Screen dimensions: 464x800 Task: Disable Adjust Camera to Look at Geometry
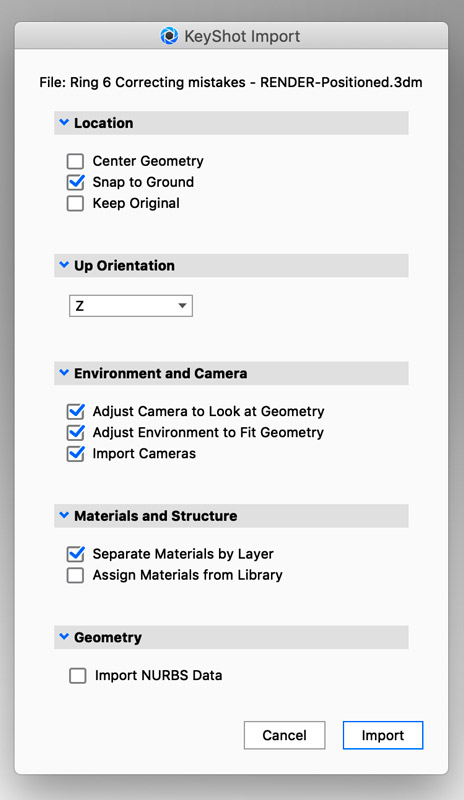[76, 411]
